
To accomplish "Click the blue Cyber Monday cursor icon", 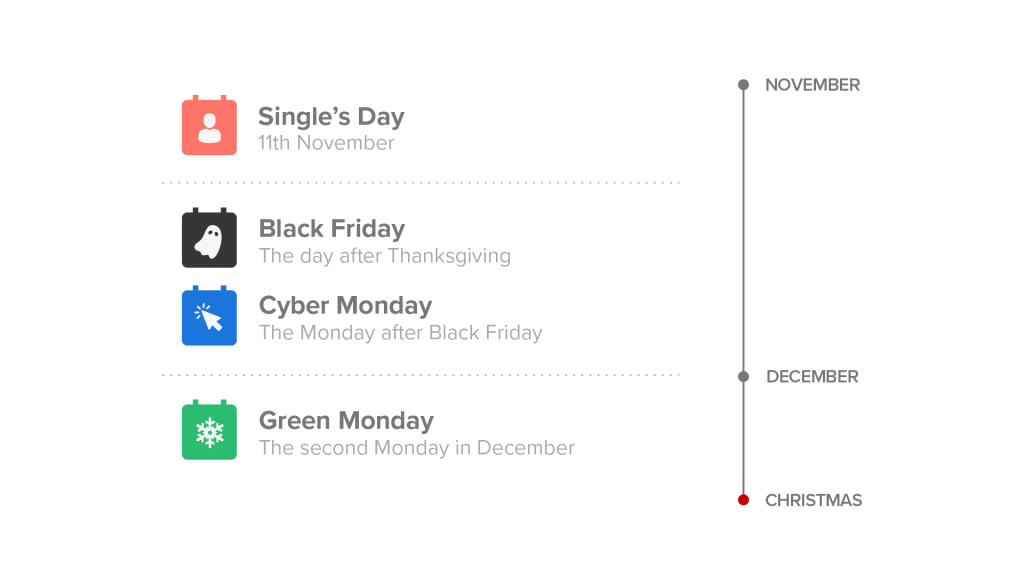I will [x=209, y=317].
